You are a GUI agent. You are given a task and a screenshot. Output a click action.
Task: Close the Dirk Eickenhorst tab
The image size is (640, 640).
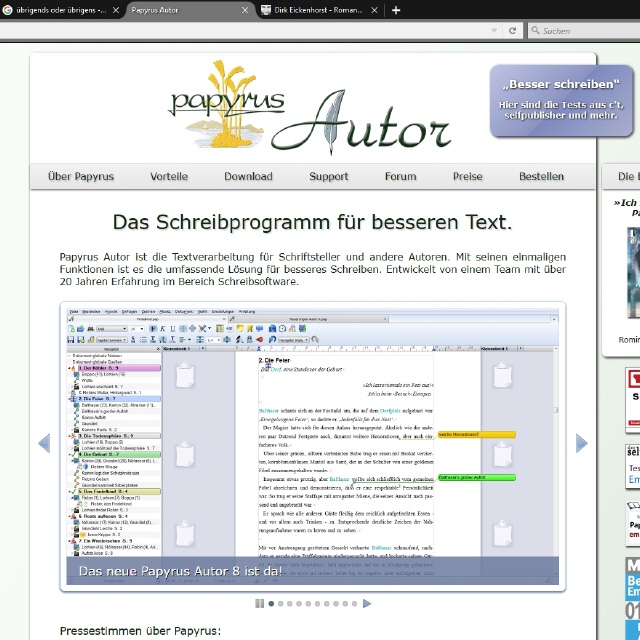point(374,10)
